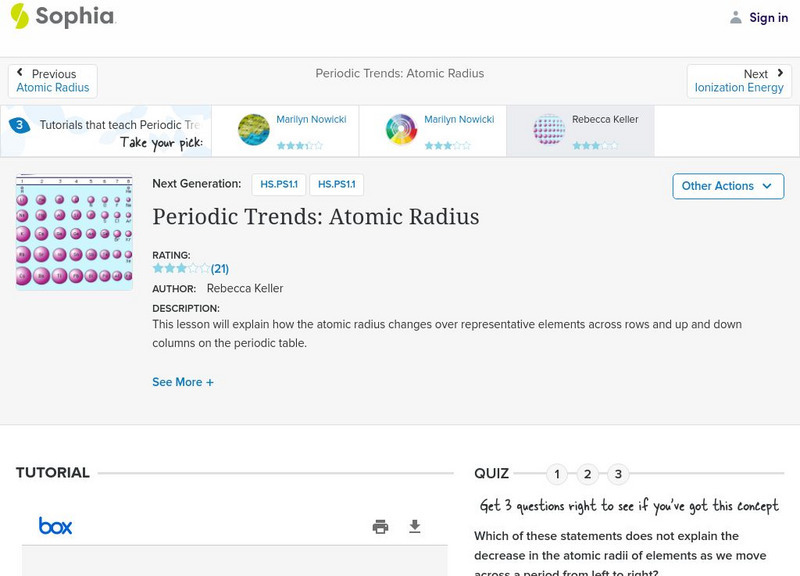The width and height of the screenshot is (800, 576).
Task: Select second Marilyn Nowicki color-wheel avatar
Action: coord(401,130)
